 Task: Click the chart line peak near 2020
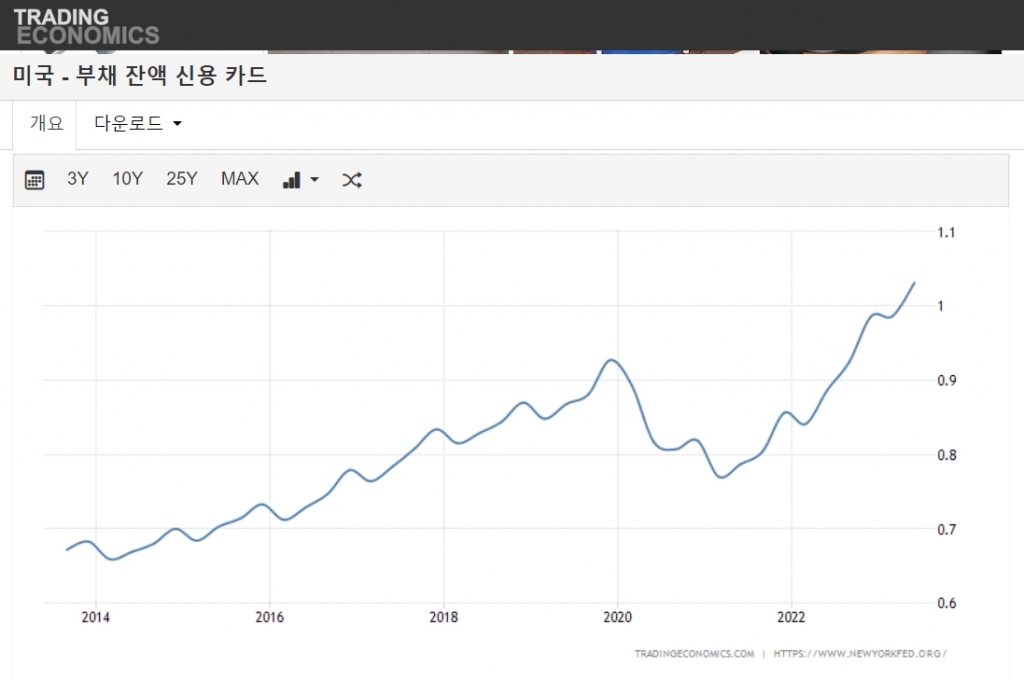tap(613, 360)
